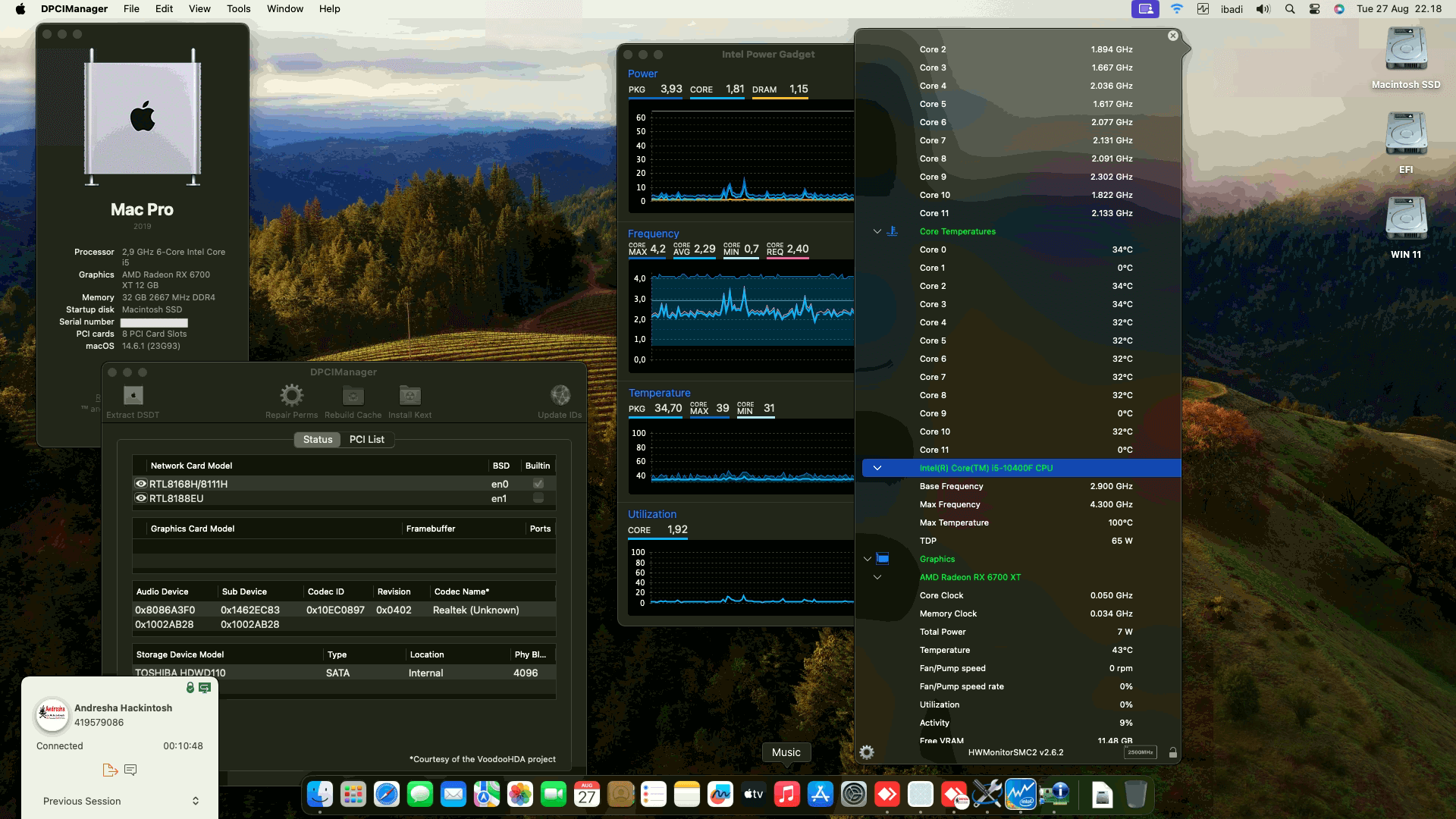Click the Max Frequency row in HWMonitorSMC2

1021,504
